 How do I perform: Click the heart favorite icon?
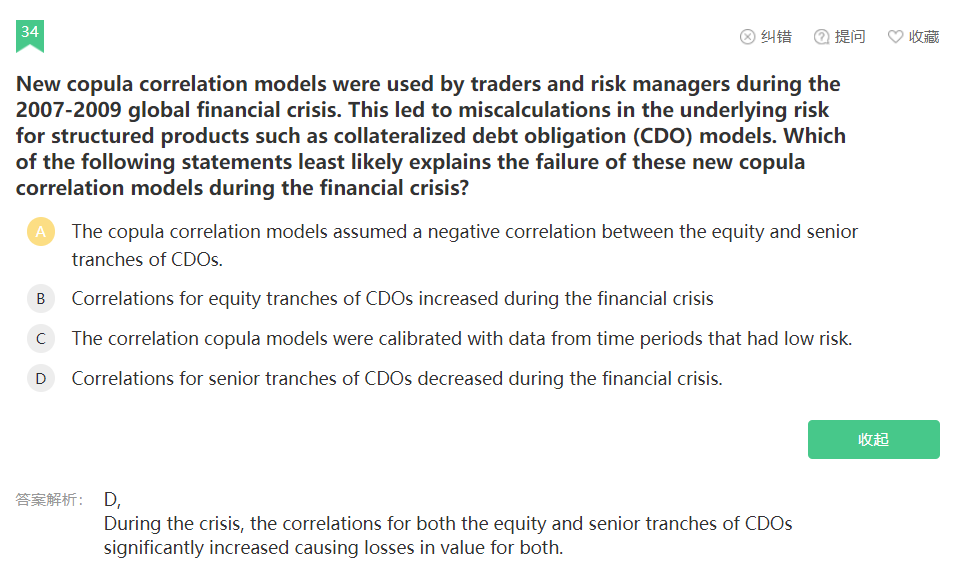point(895,37)
